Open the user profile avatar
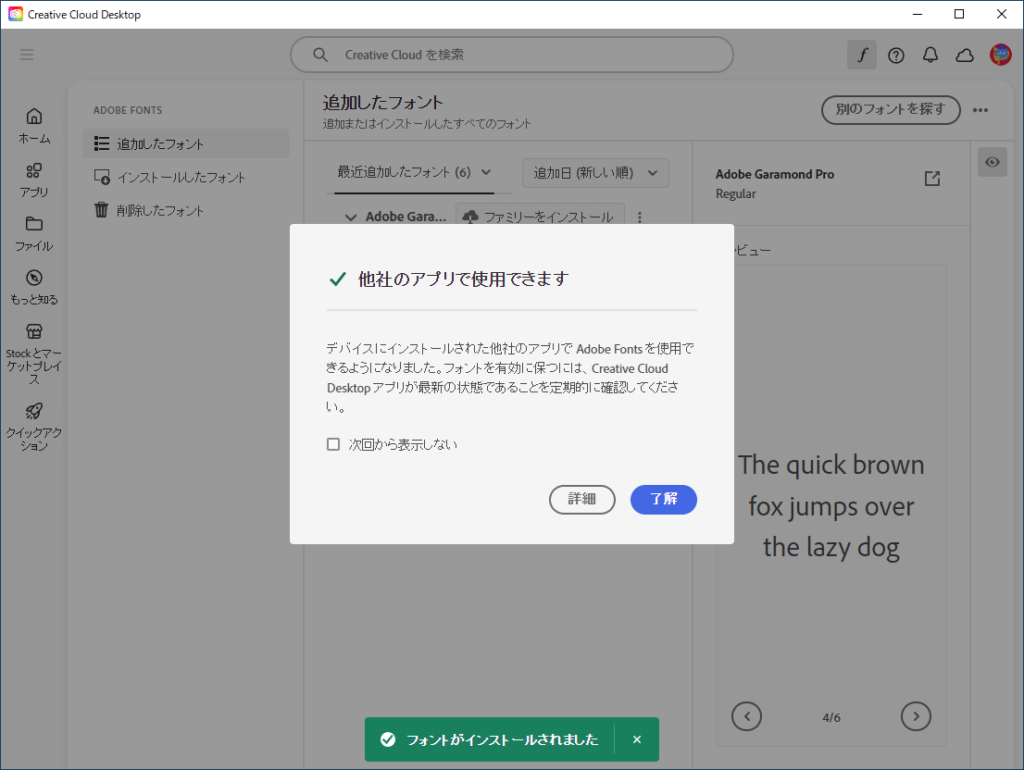The width and height of the screenshot is (1024, 770). point(1000,55)
